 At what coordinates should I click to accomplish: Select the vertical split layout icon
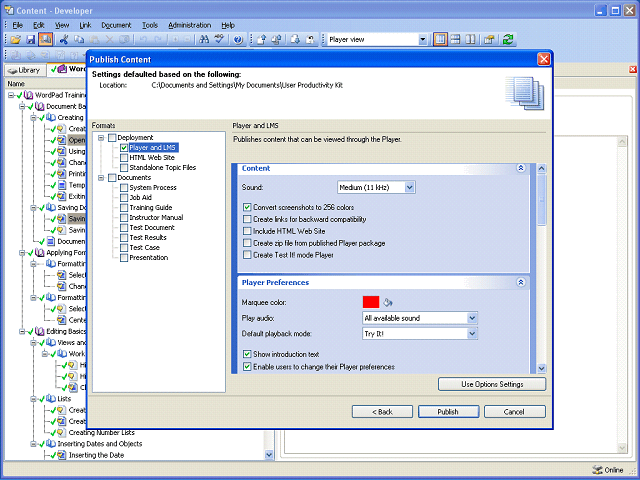tap(470, 40)
